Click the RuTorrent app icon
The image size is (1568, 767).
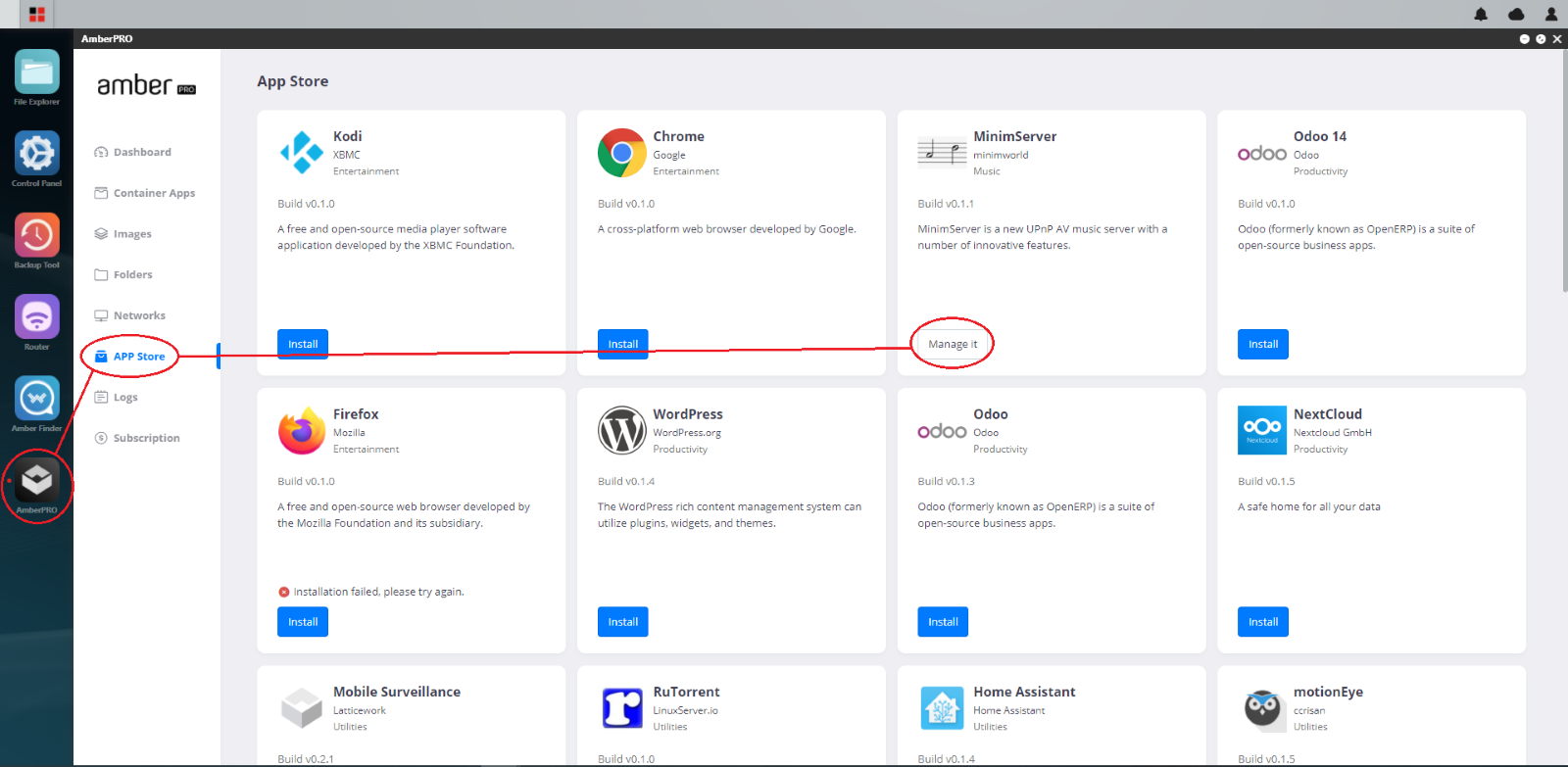click(621, 708)
